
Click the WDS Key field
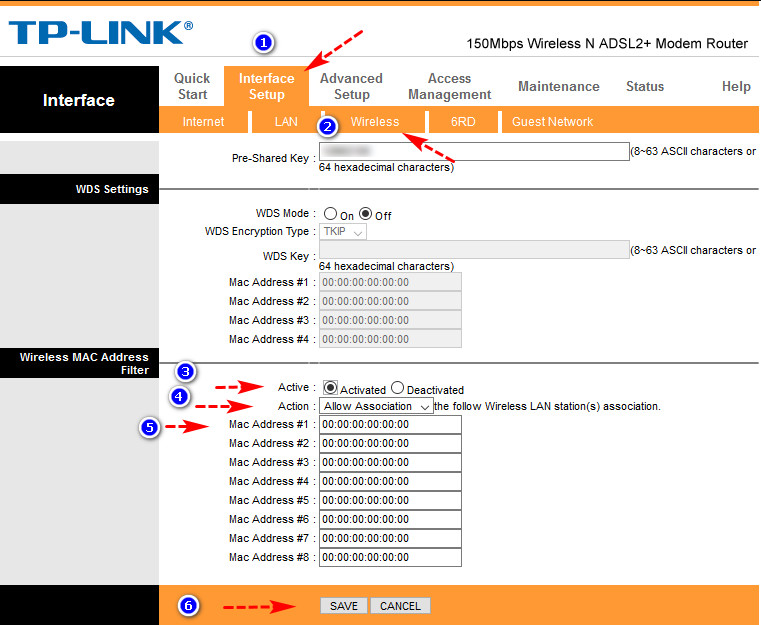[x=474, y=249]
